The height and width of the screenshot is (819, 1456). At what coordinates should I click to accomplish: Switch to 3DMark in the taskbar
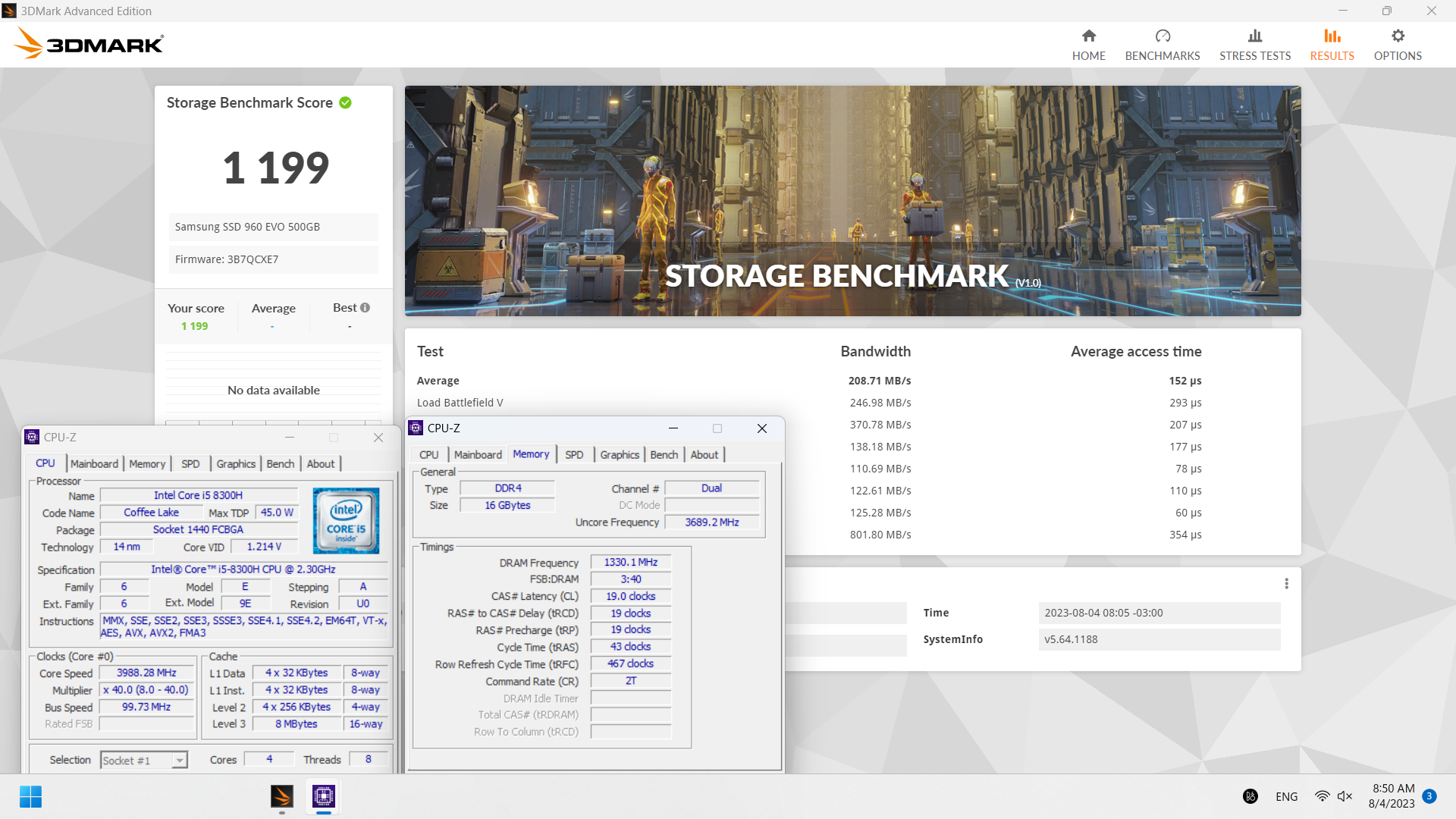coord(282,796)
